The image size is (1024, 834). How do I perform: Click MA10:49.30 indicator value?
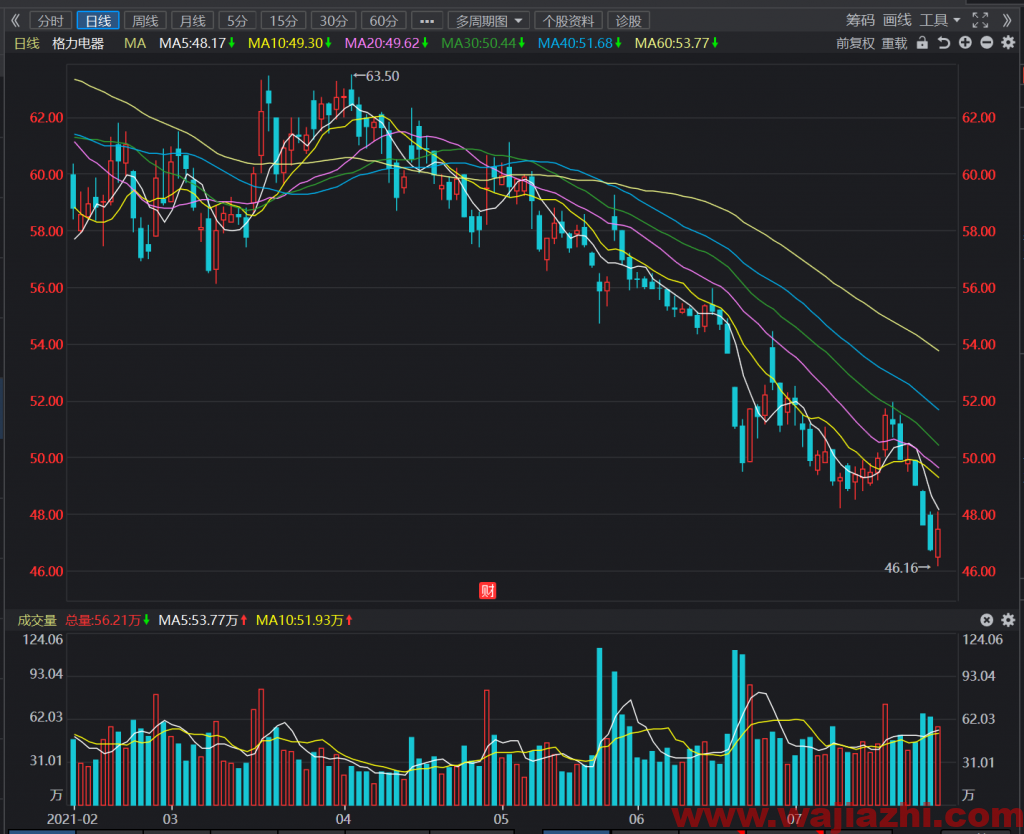coord(290,44)
